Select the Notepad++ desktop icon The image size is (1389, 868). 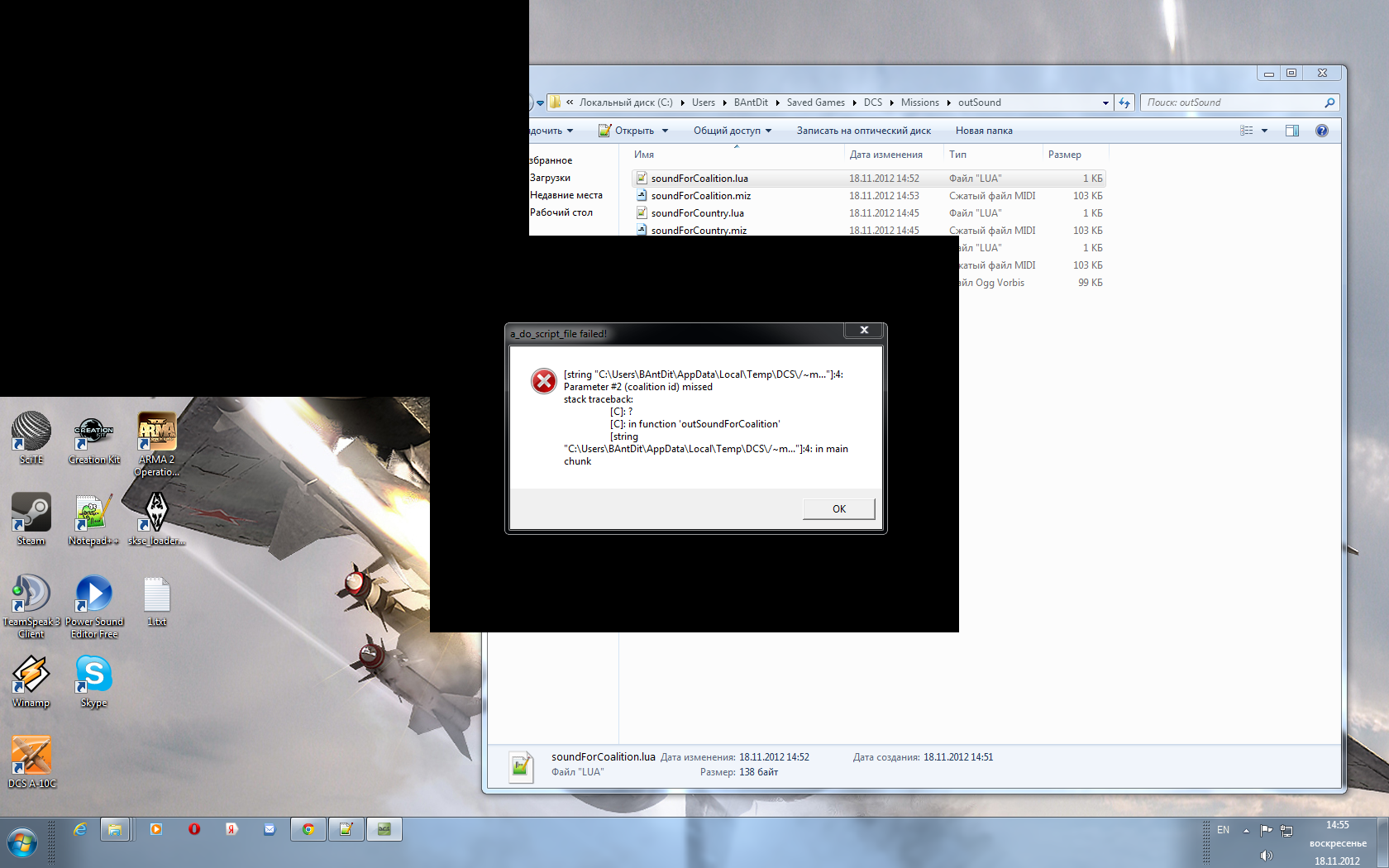pyautogui.click(x=94, y=519)
